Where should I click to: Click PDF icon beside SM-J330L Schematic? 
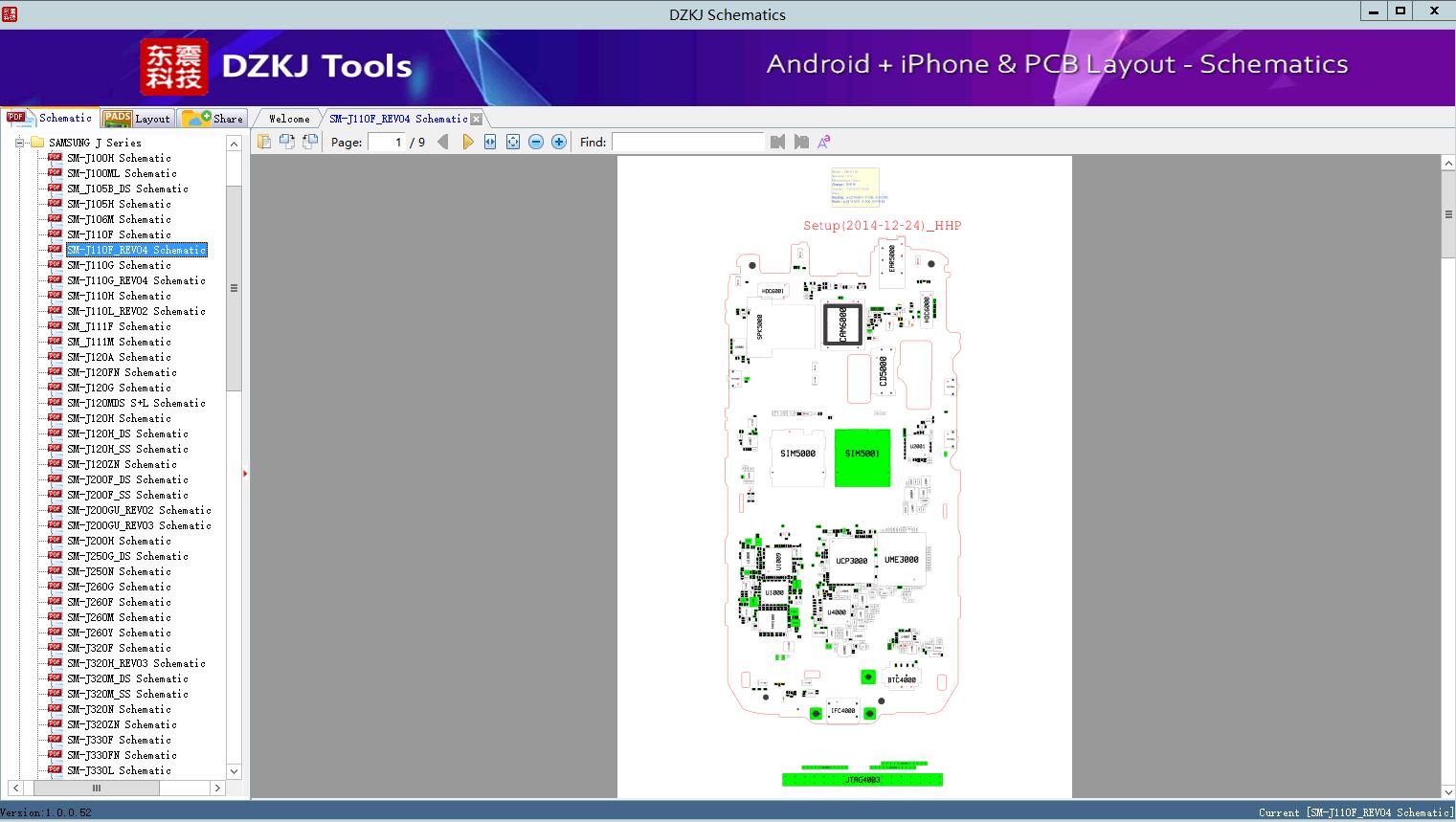tap(55, 769)
